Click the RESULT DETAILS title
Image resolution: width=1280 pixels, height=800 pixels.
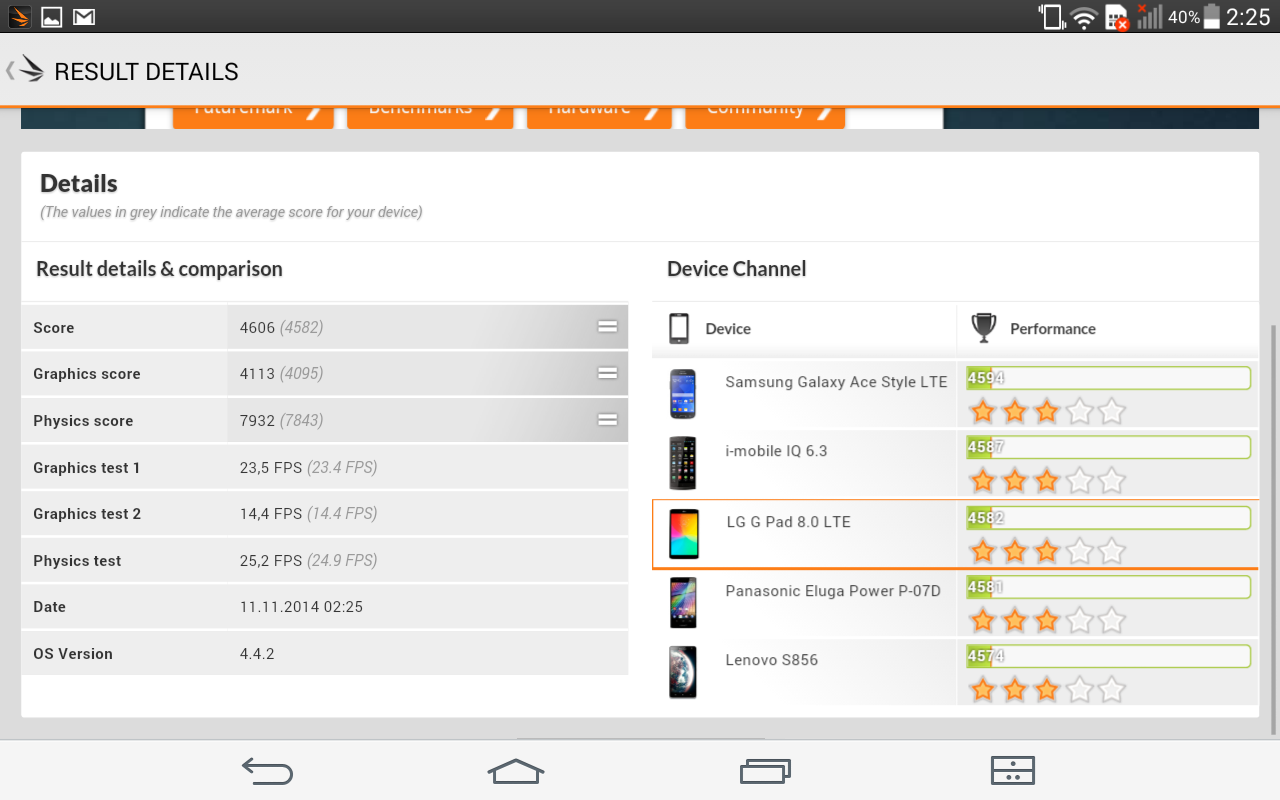point(146,72)
